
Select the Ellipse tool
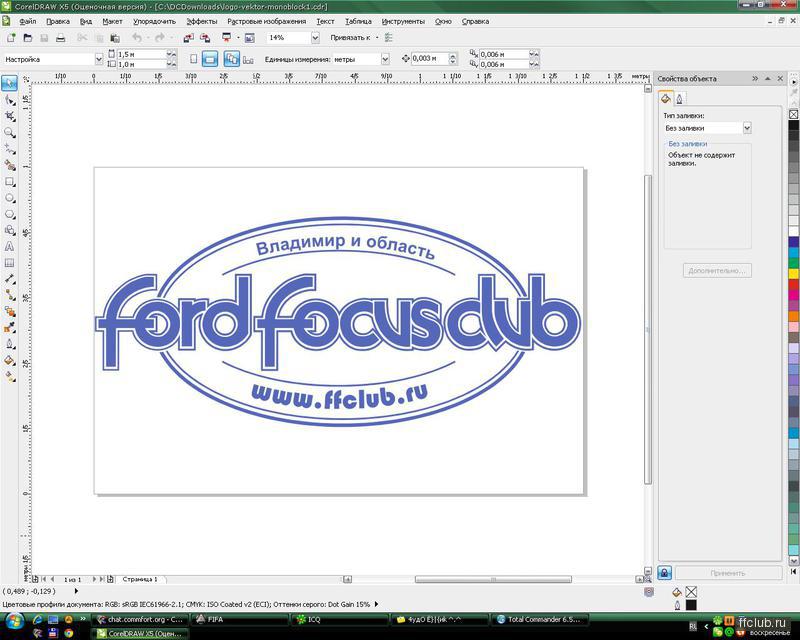click(x=9, y=198)
